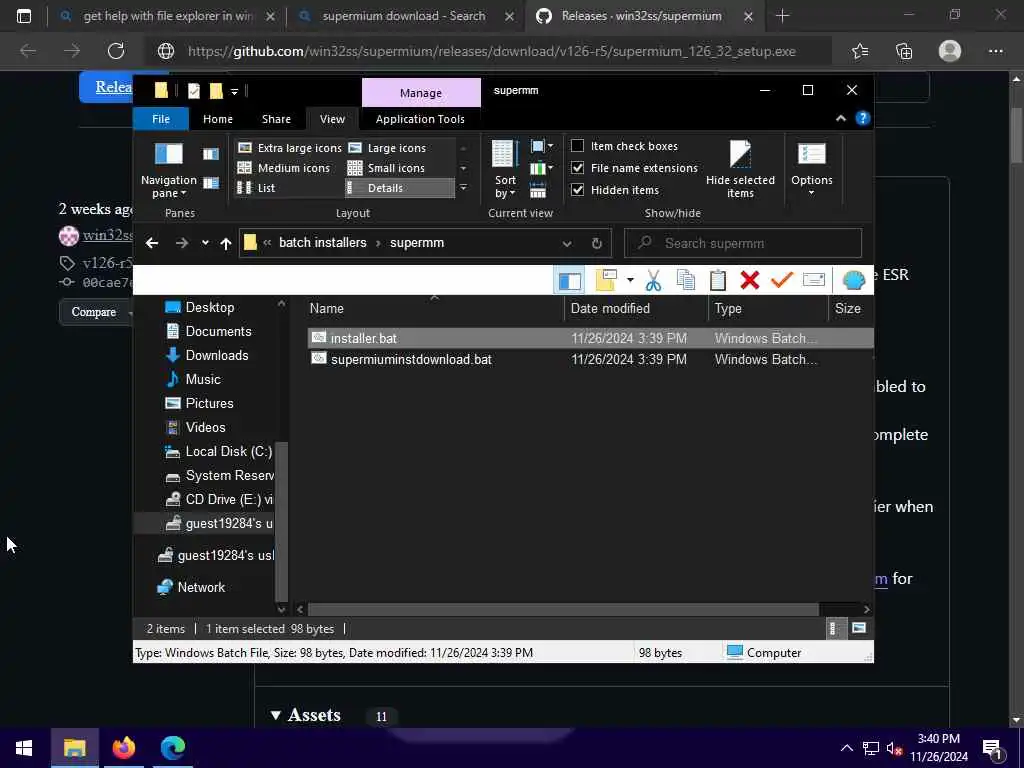Click the Paste clipboard icon
The image size is (1024, 768).
click(x=718, y=280)
